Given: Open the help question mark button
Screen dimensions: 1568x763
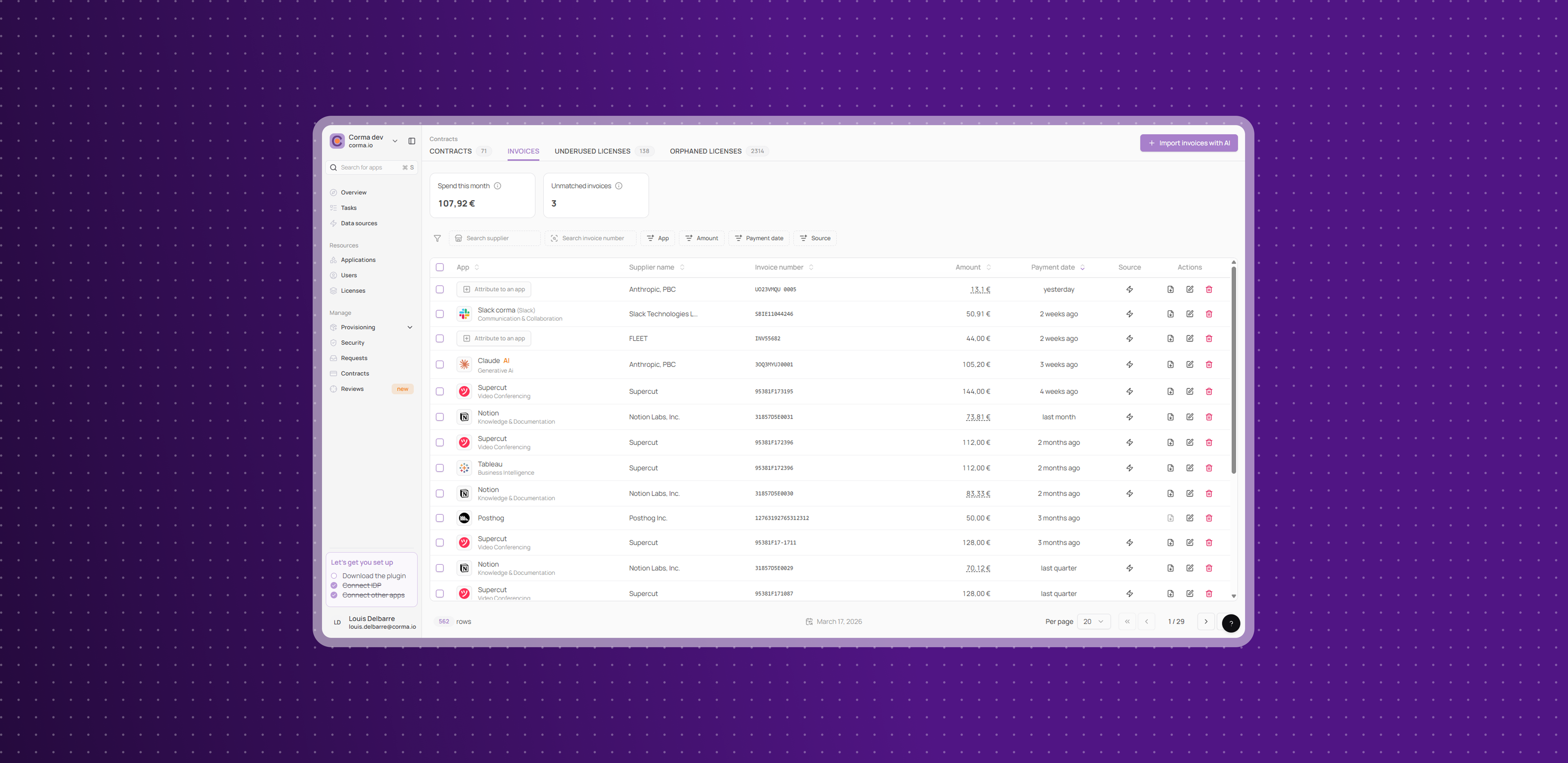Looking at the screenshot, I should pyautogui.click(x=1231, y=623).
